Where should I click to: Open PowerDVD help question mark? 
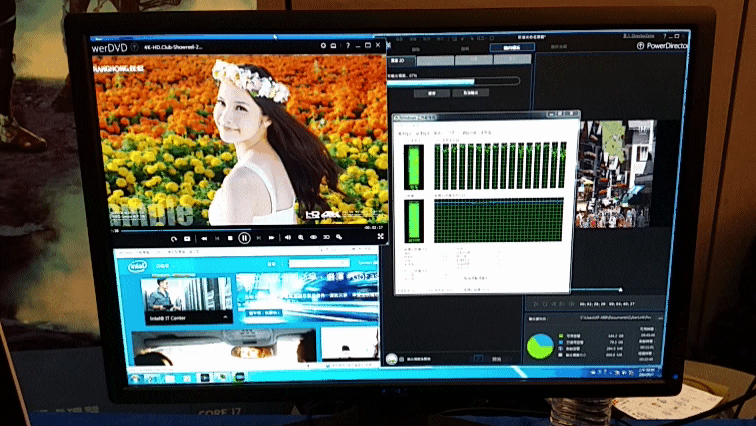347,45
